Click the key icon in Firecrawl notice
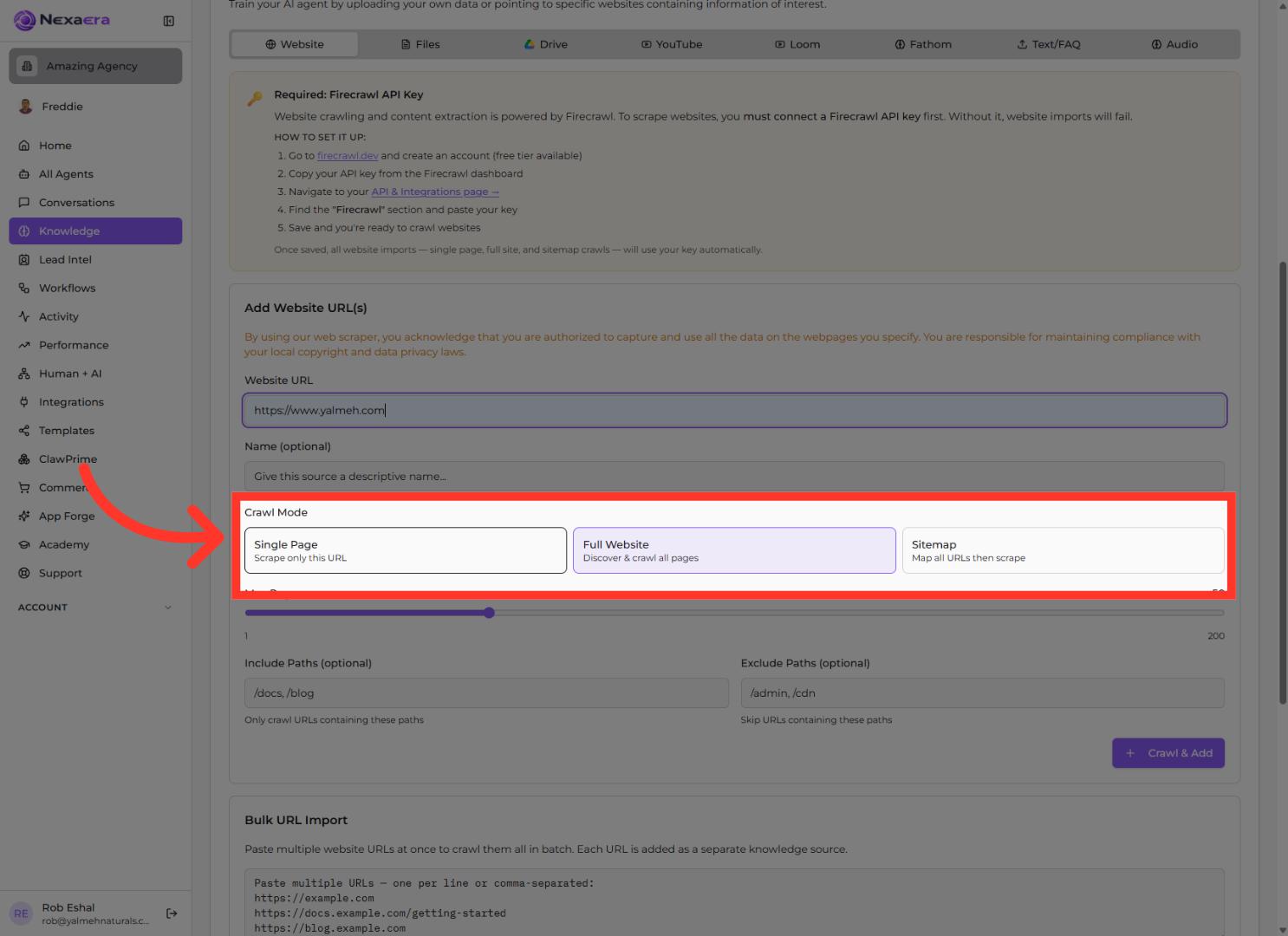Screen dimensions: 1288x936 pos(255,98)
